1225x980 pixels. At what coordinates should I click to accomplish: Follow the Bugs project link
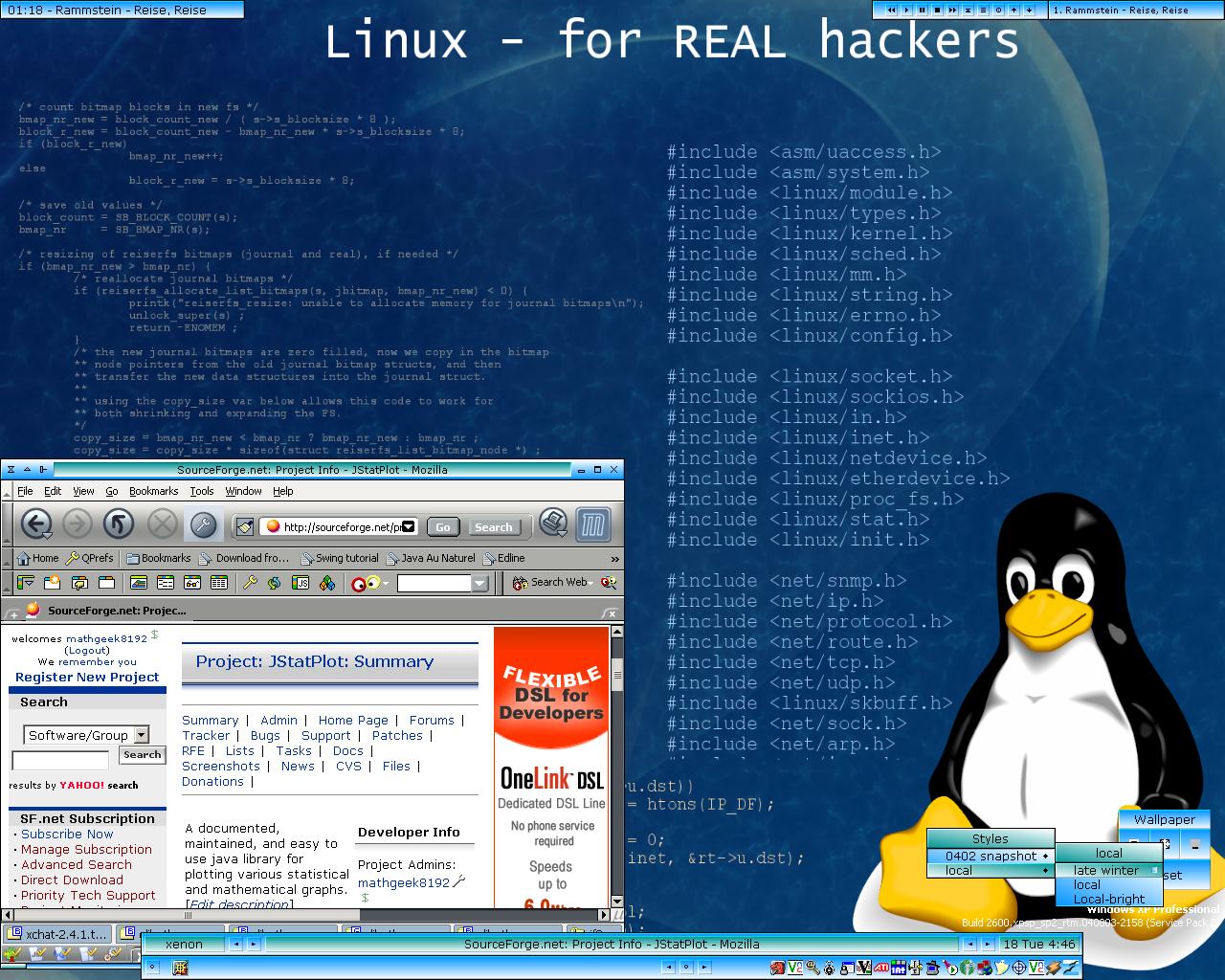pyautogui.click(x=265, y=735)
